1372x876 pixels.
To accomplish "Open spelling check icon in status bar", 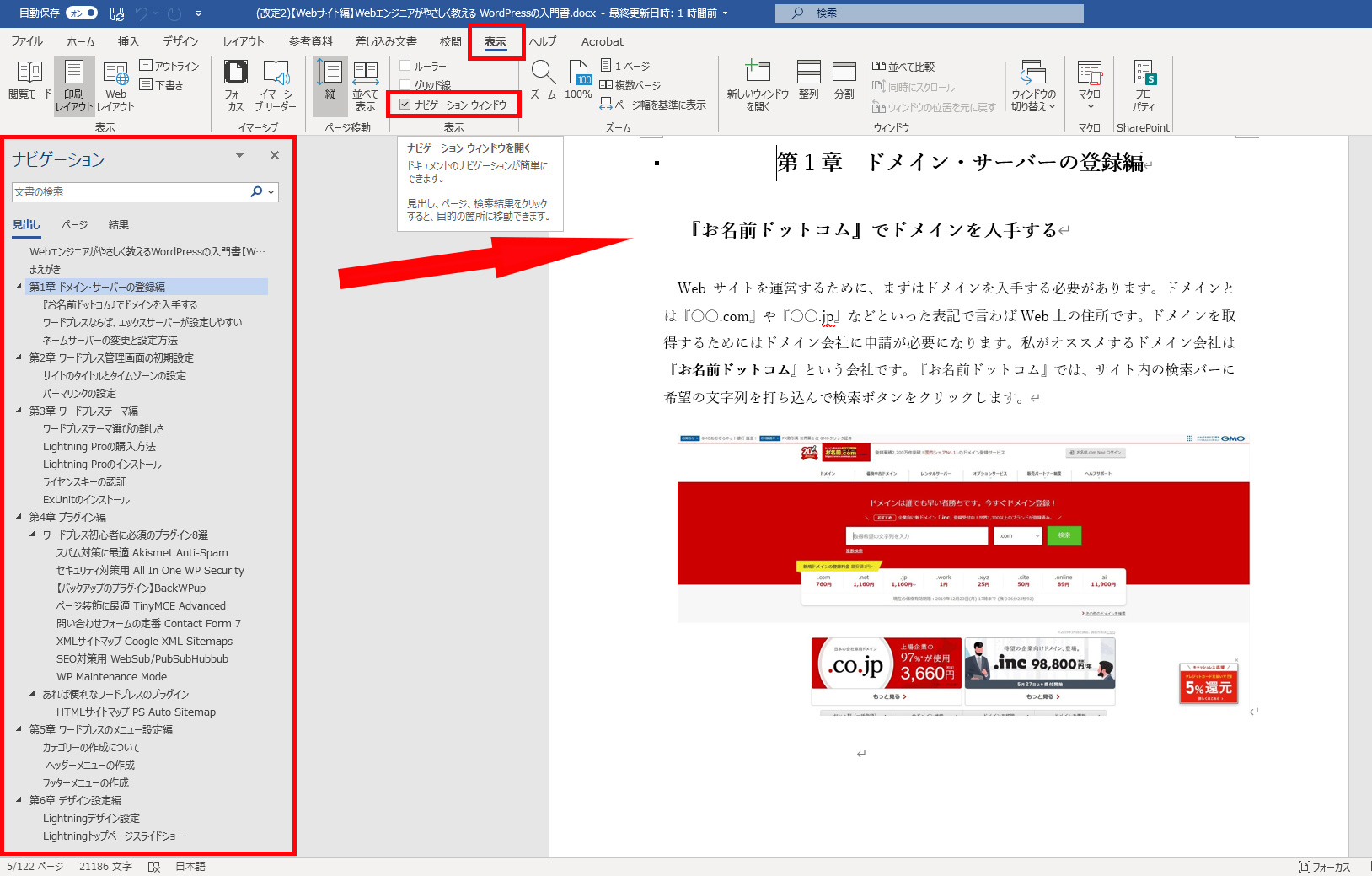I will coord(154,867).
